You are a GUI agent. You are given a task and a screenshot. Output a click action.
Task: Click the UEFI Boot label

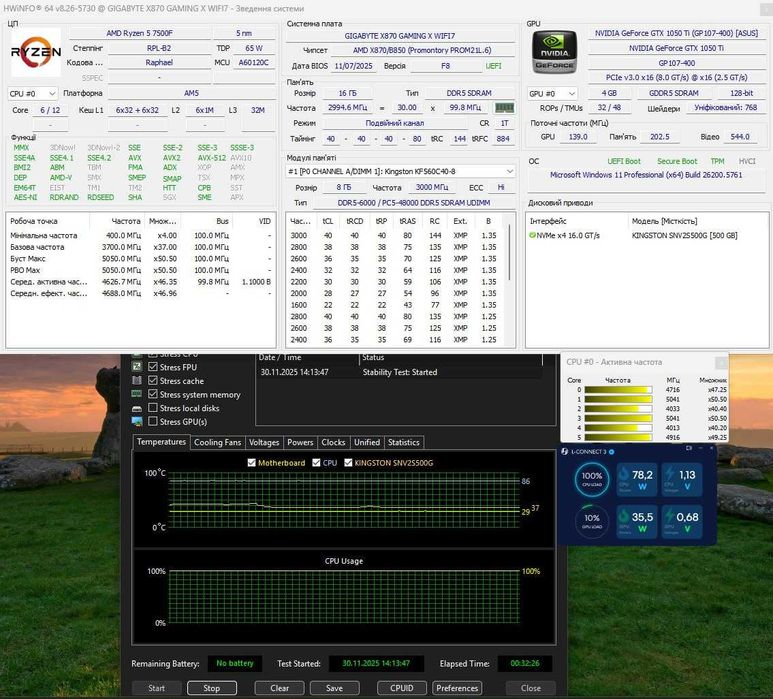[x=624, y=161]
